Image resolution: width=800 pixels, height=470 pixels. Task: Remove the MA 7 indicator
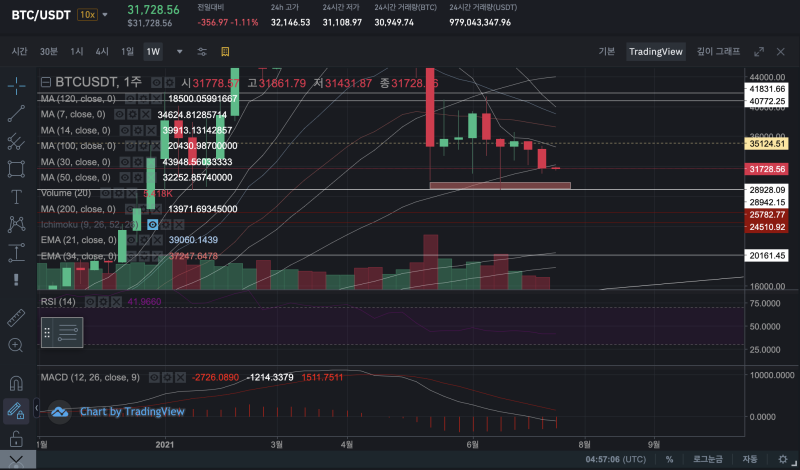pyautogui.click(x=146, y=114)
